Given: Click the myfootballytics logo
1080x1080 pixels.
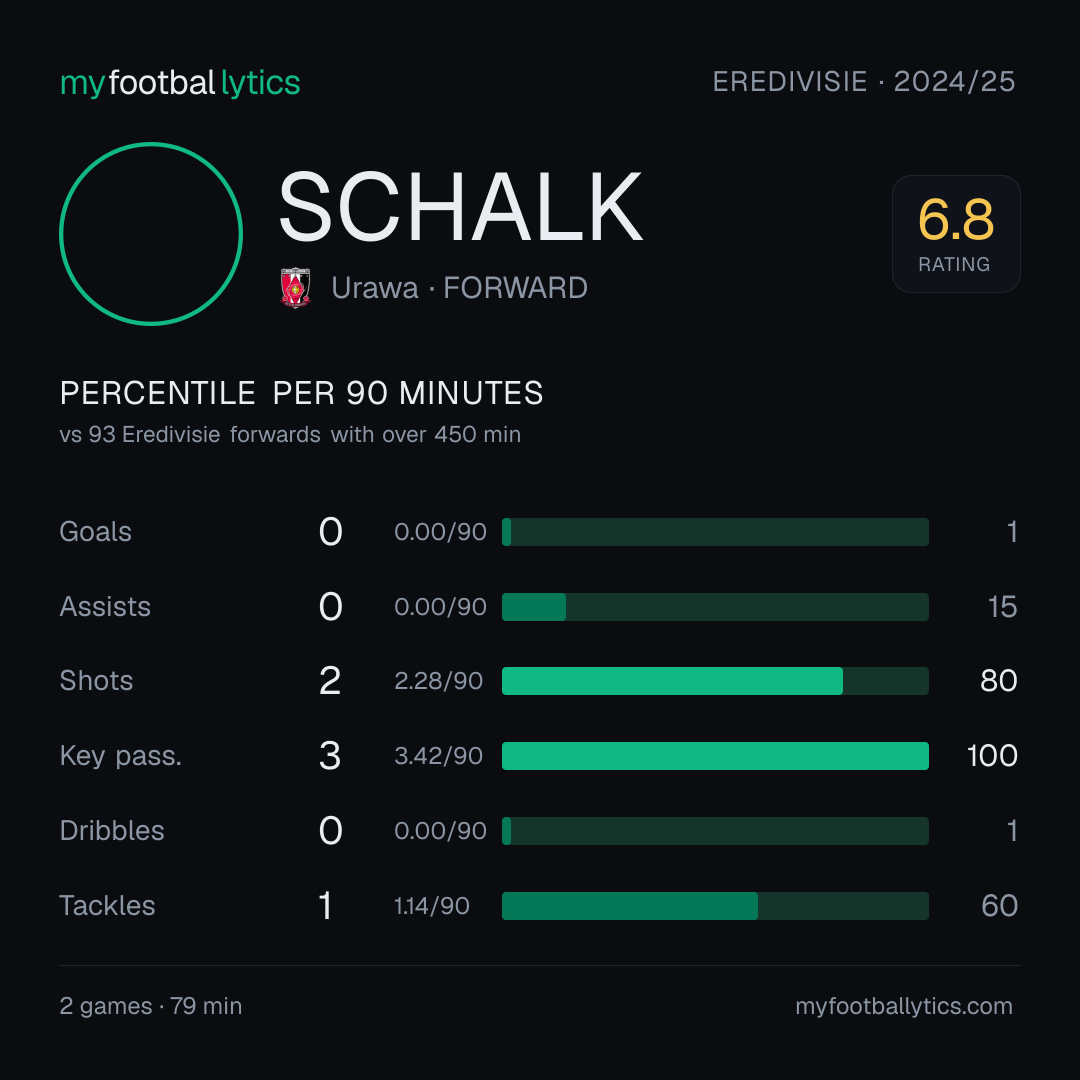Looking at the screenshot, I should pos(180,83).
